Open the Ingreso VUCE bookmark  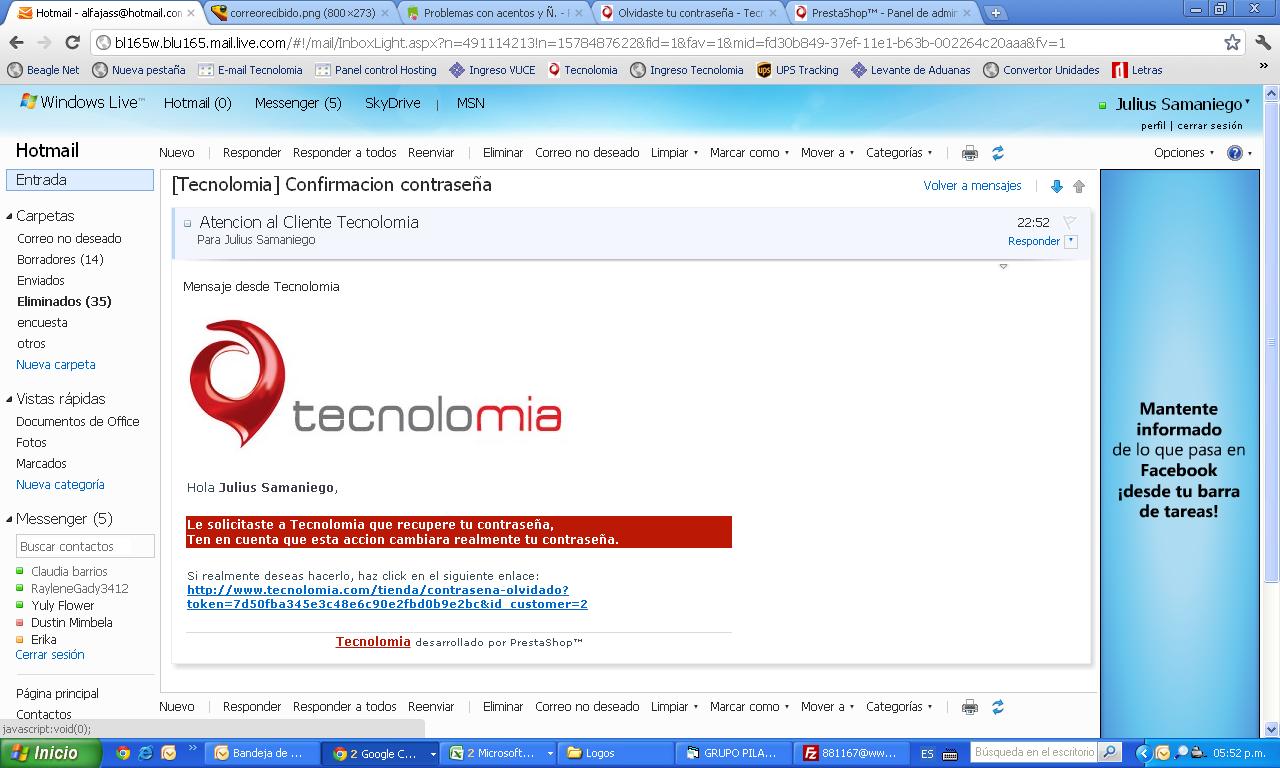pos(492,70)
